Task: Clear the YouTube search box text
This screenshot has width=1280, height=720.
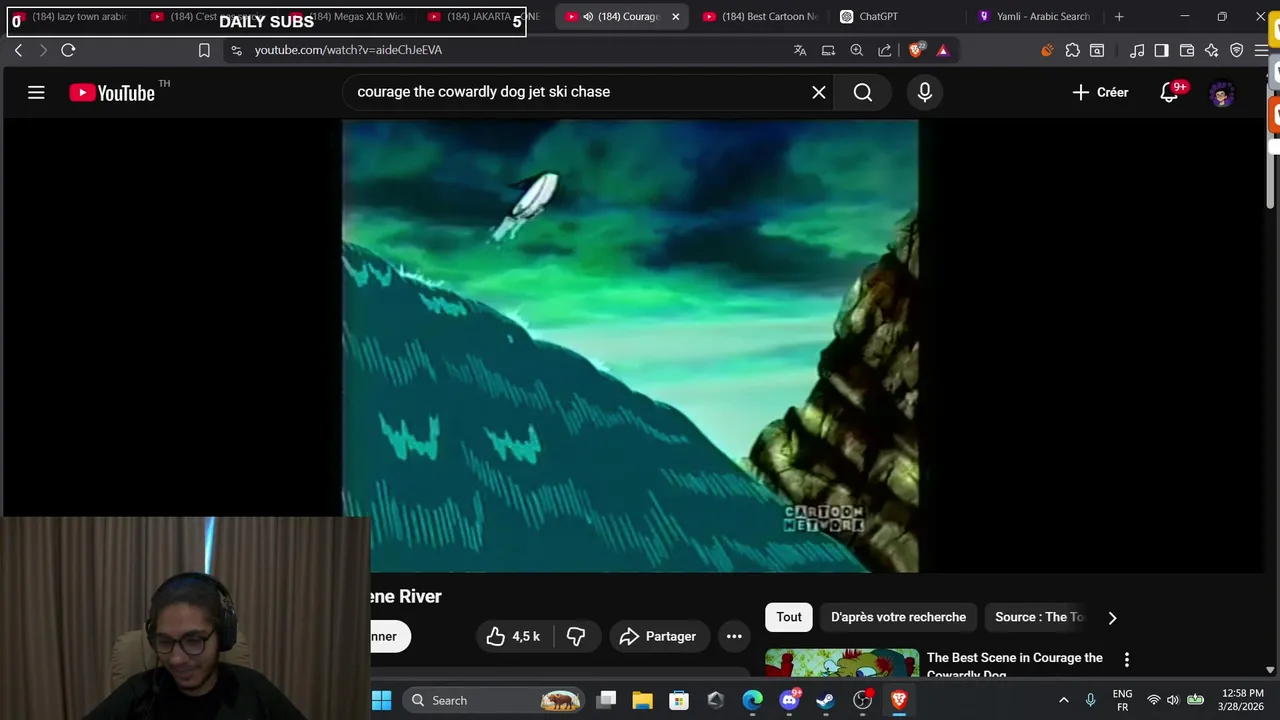Action: pyautogui.click(x=819, y=92)
